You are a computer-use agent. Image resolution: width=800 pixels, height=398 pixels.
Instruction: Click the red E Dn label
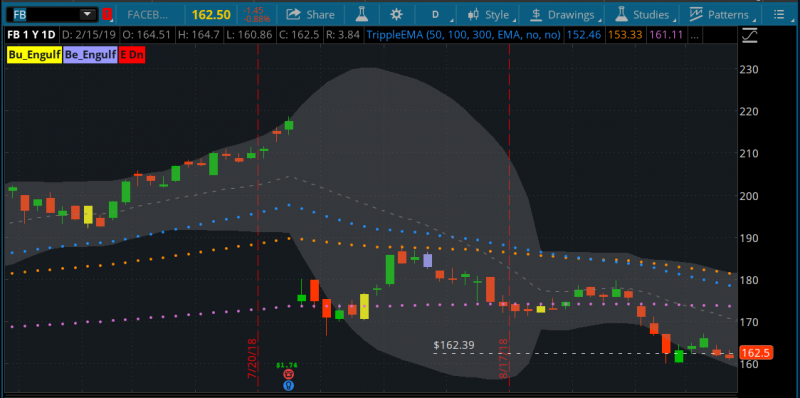(x=132, y=54)
